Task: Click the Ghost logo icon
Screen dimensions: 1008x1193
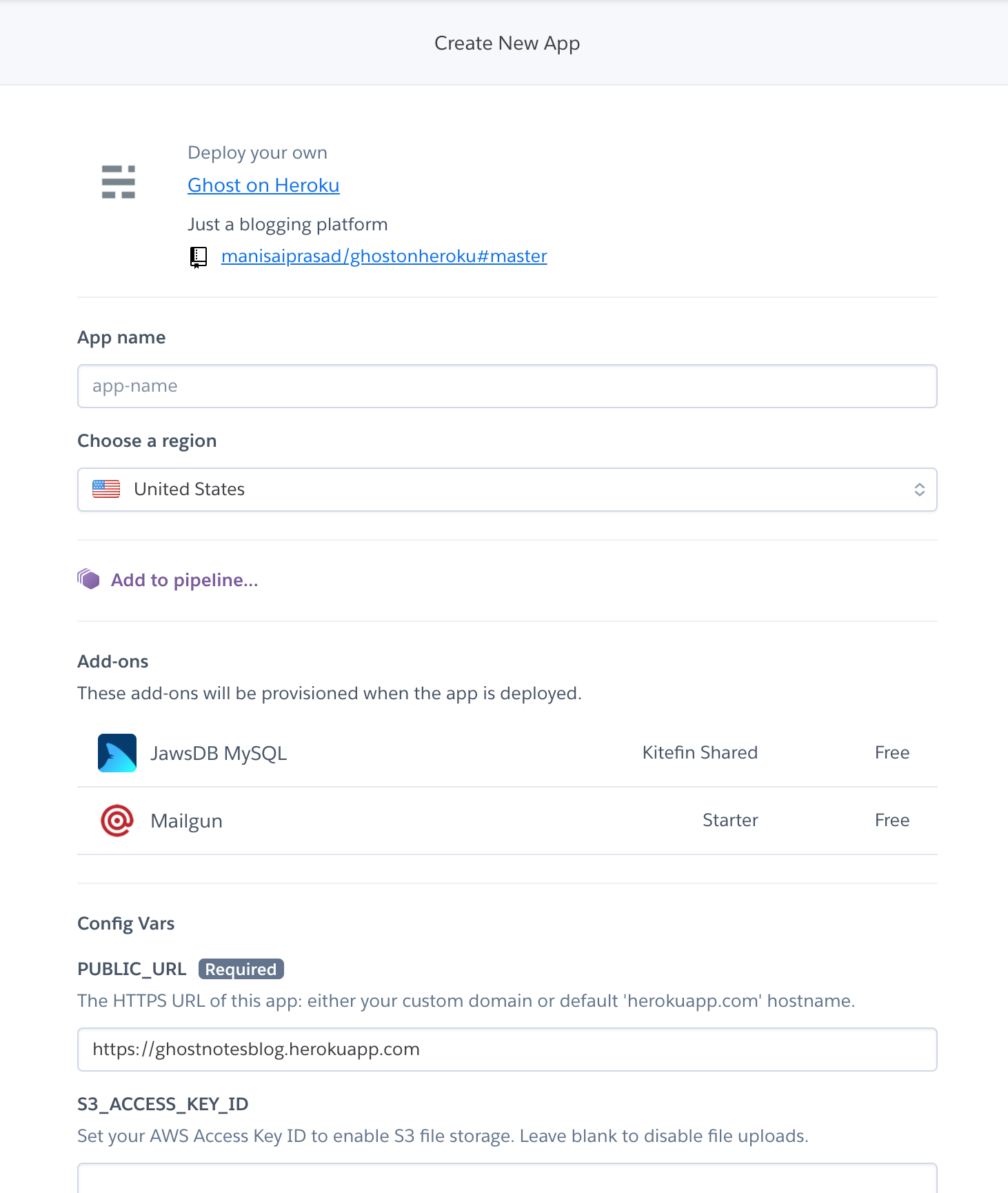Action: [x=118, y=182]
